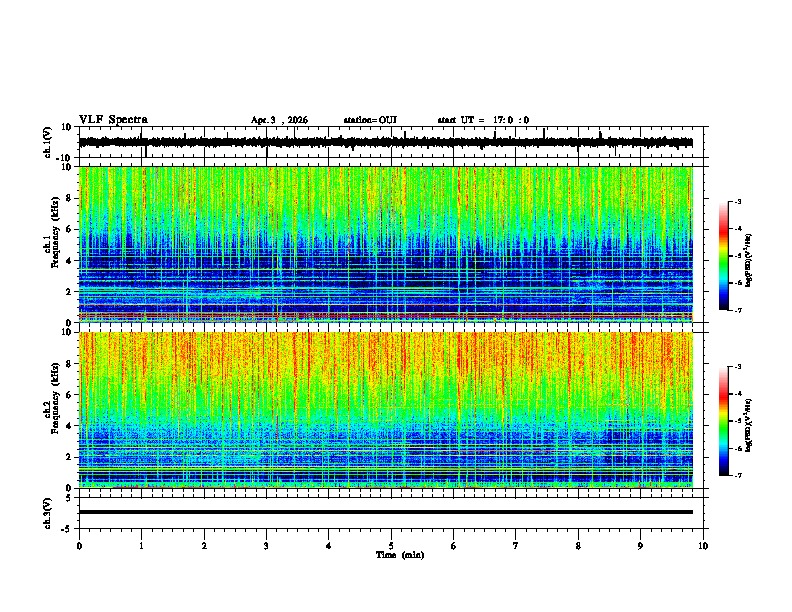Viewport: 792px width, 612px height.
Task: Click time axis tick label "9"
Action: tap(640, 546)
